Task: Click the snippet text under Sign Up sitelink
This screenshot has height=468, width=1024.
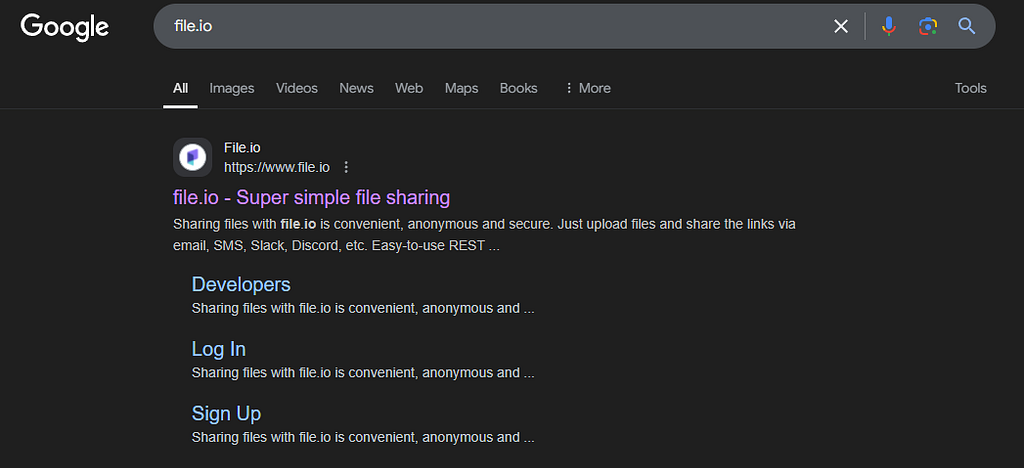Action: tap(363, 438)
